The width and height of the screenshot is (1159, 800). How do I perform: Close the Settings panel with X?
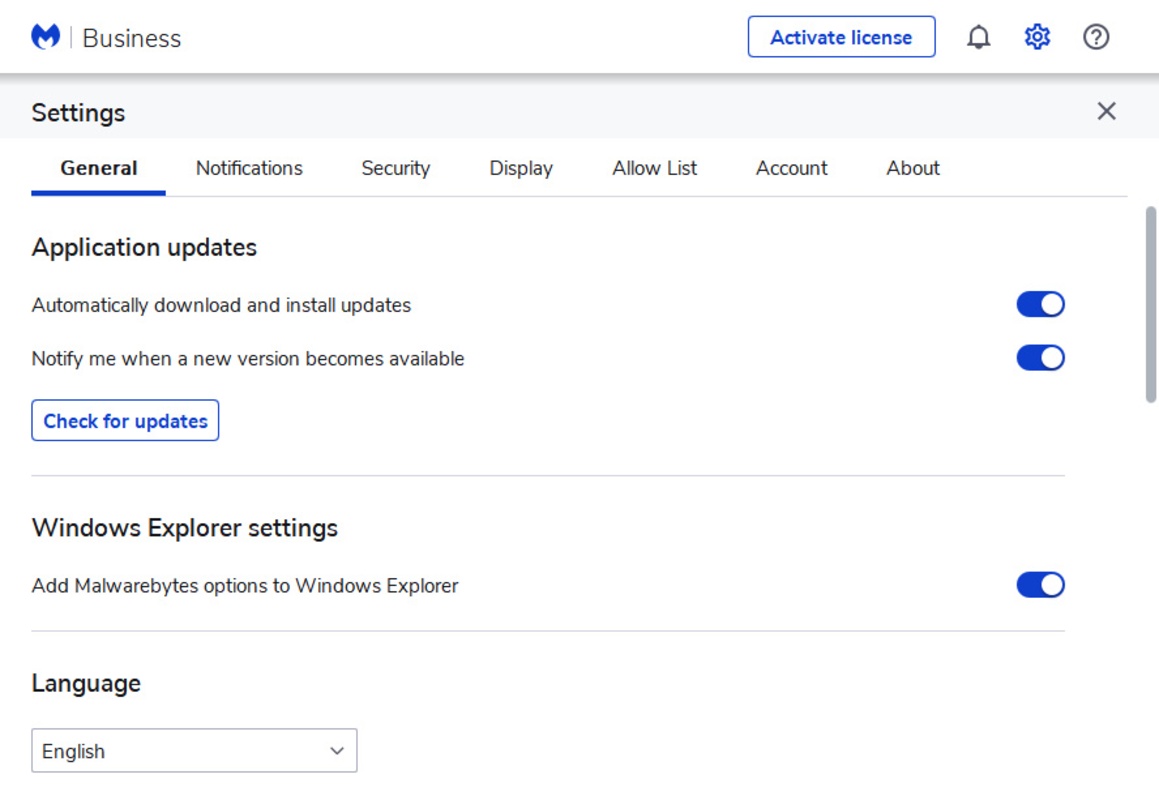click(1106, 111)
